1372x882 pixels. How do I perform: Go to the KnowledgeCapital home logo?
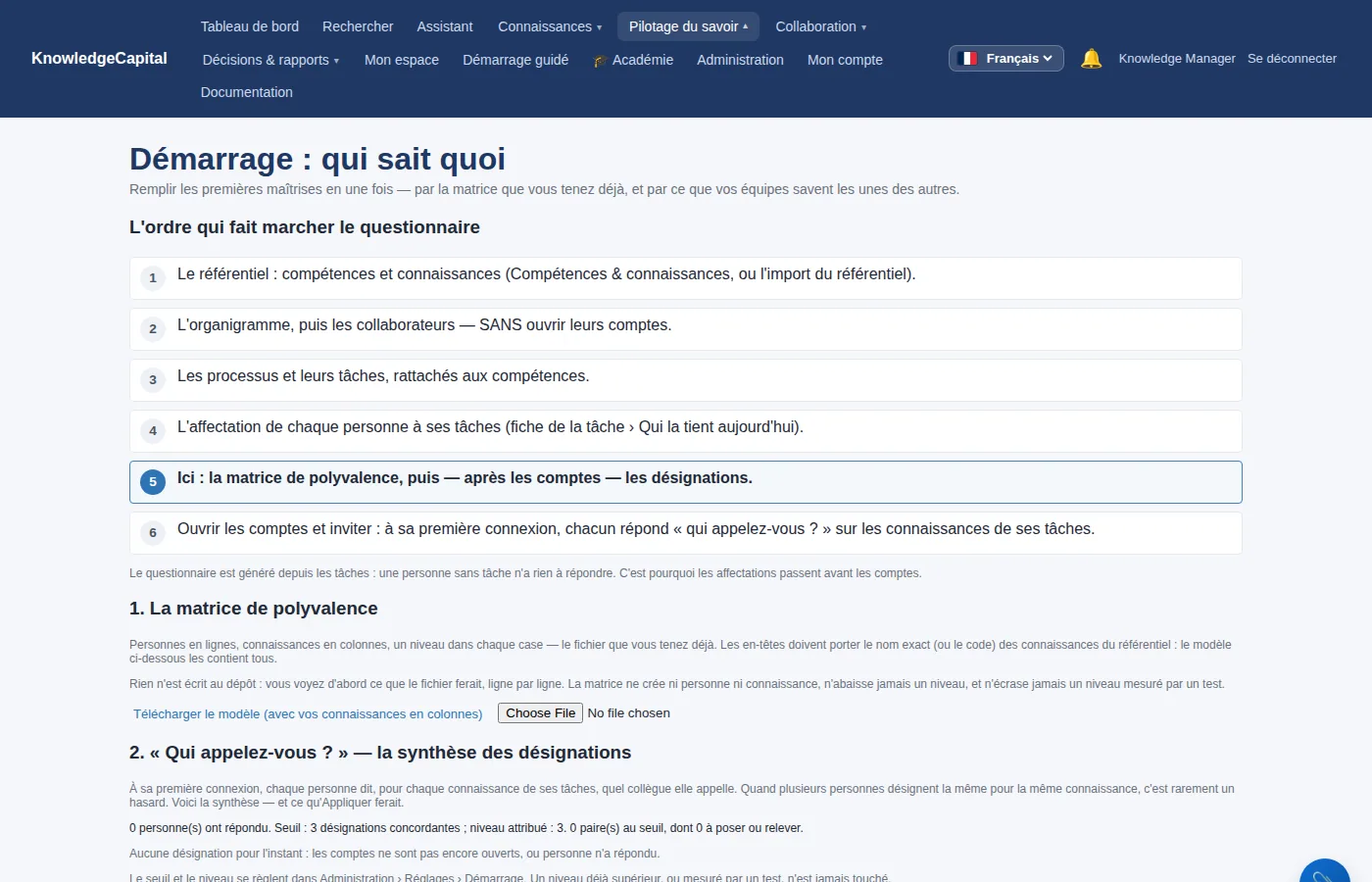pyautogui.click(x=99, y=59)
